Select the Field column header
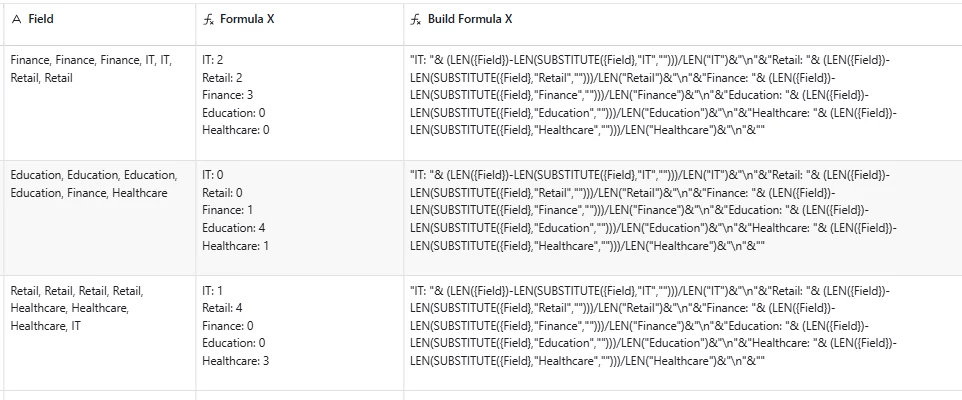The image size is (962, 400). [x=100, y=23]
